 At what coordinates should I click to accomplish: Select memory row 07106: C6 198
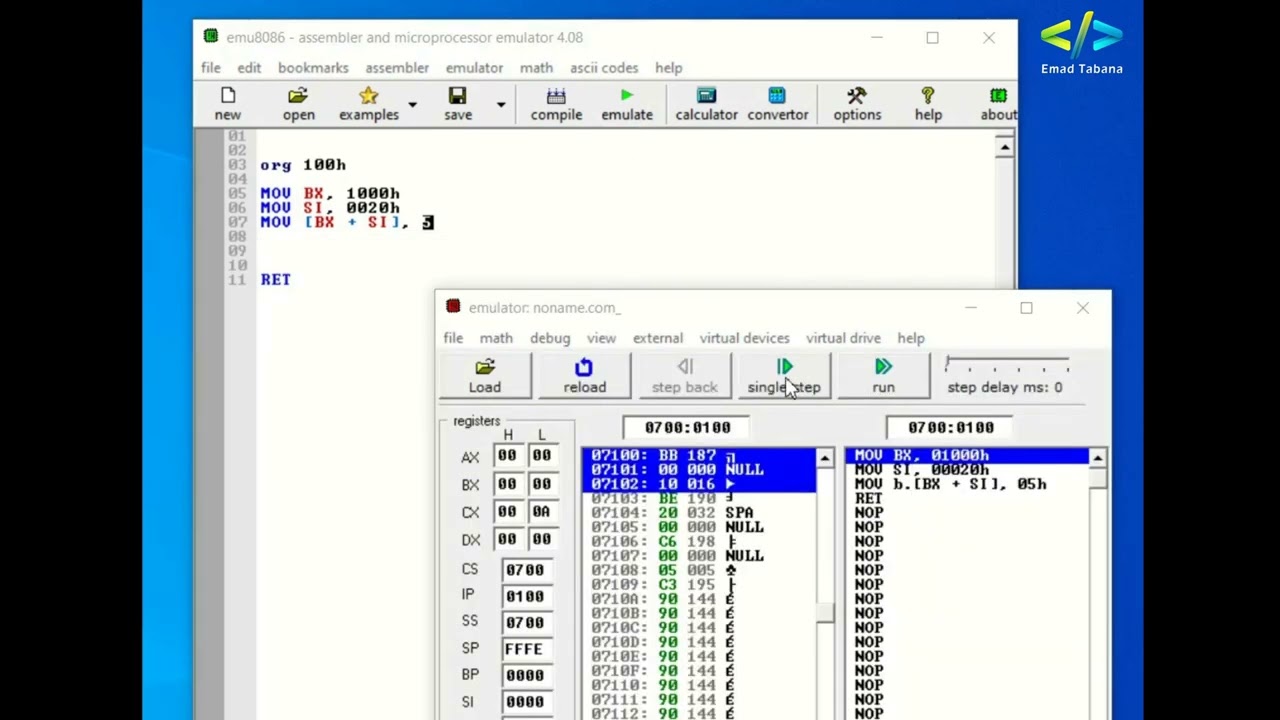[699, 541]
